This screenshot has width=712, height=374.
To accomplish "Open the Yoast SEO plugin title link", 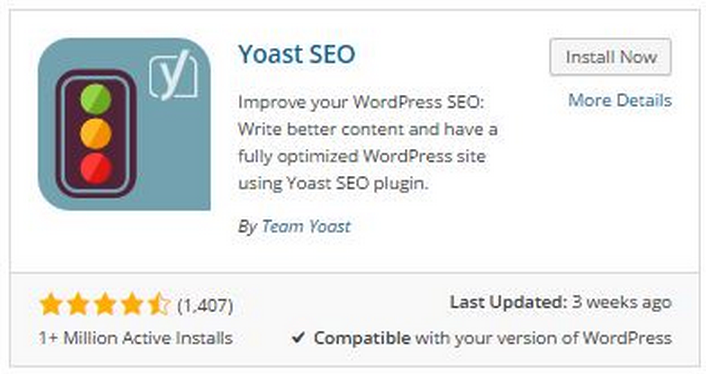I will (x=297, y=54).
